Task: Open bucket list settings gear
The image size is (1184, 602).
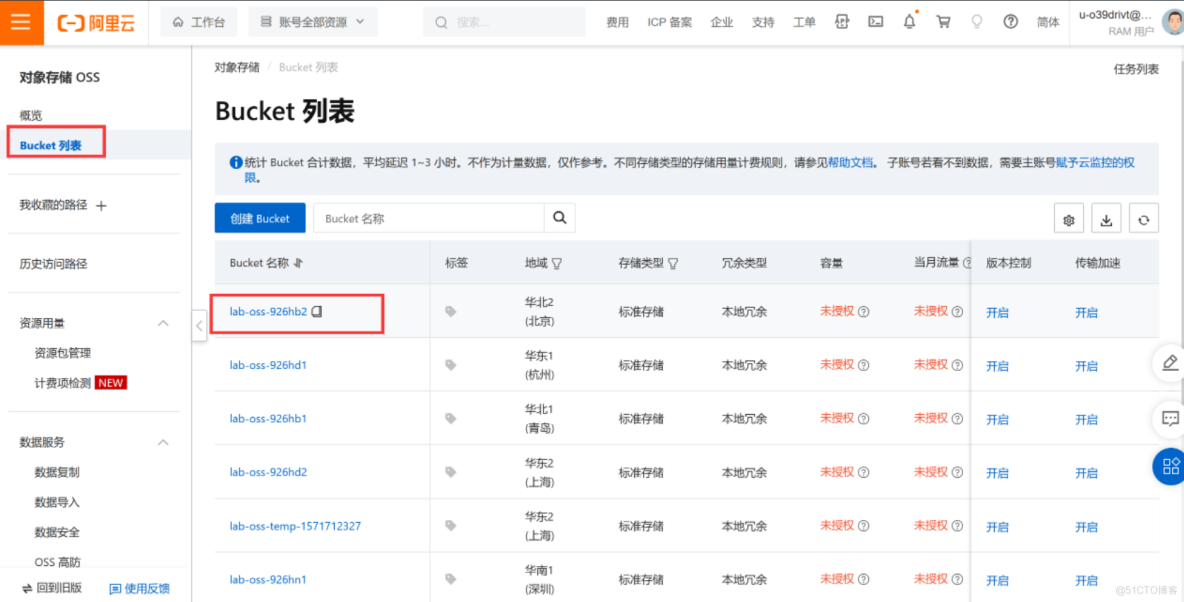Action: (1069, 219)
